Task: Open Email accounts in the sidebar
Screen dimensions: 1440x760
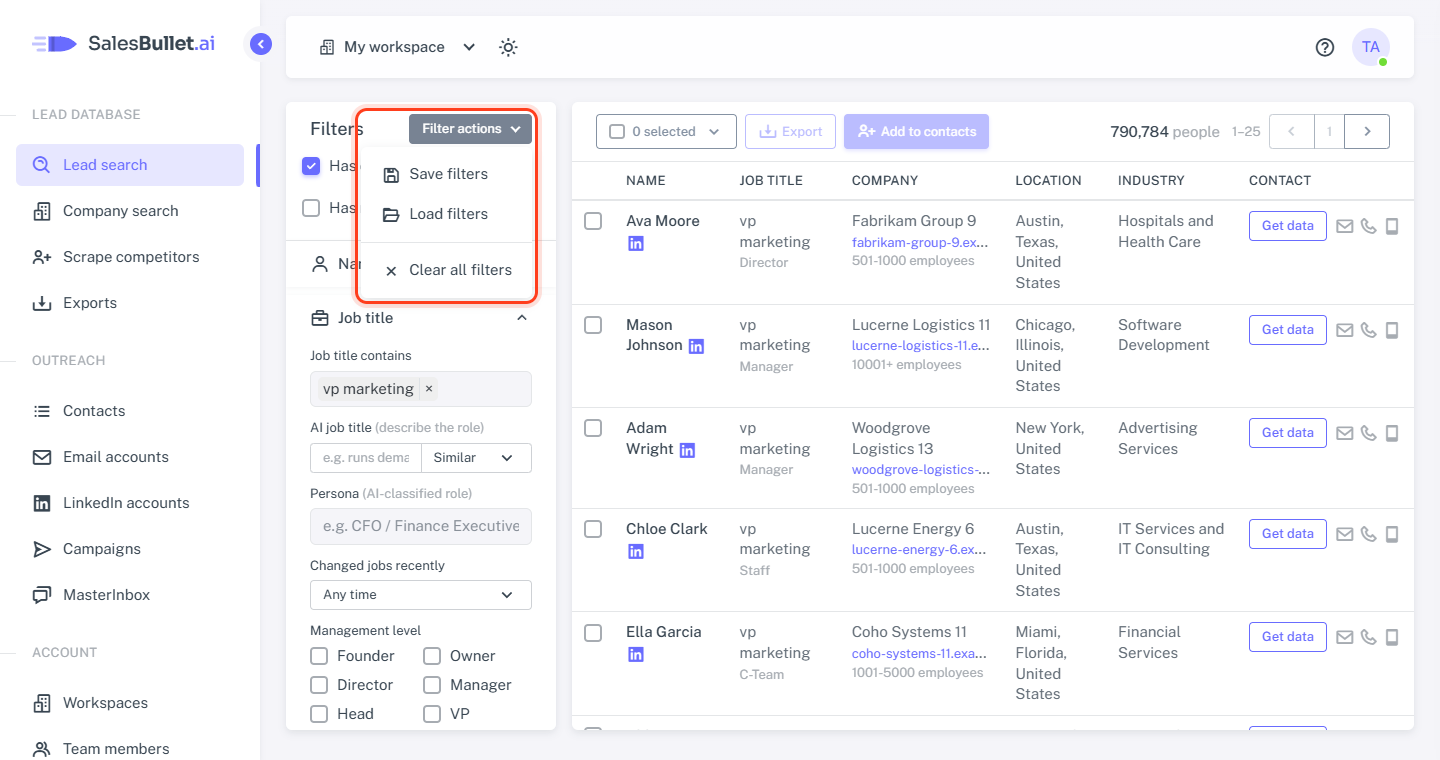Action: 130,457
